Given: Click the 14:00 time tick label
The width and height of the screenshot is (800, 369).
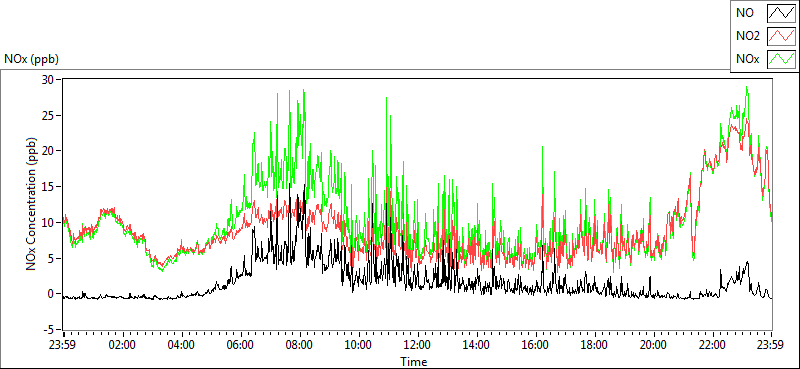Looking at the screenshot, I should 477,344.
